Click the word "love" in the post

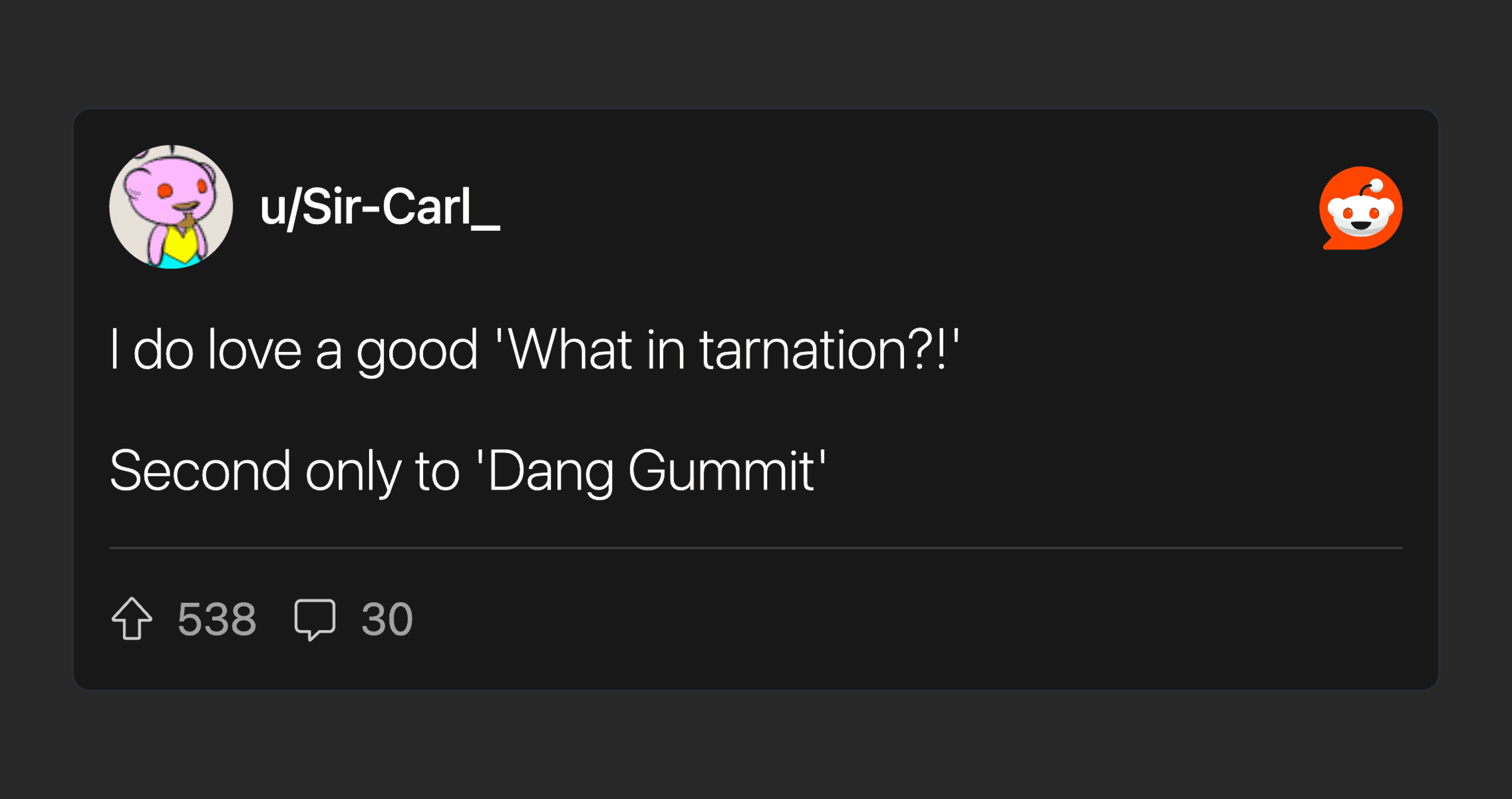[254, 350]
